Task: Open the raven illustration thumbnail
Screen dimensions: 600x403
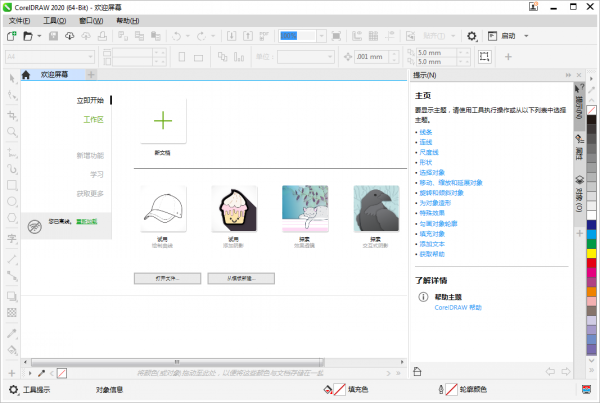Action: click(x=376, y=209)
